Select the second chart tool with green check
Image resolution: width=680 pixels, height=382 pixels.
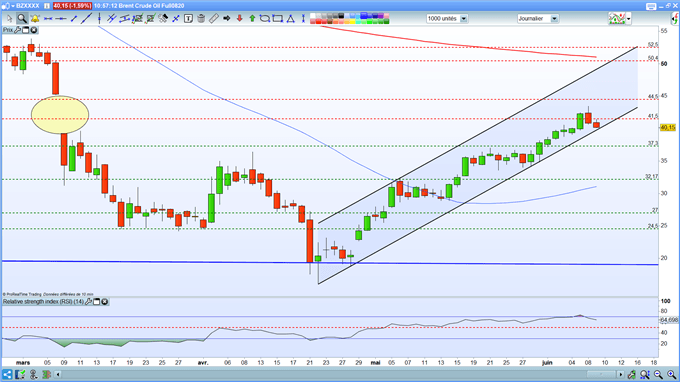(x=150, y=18)
